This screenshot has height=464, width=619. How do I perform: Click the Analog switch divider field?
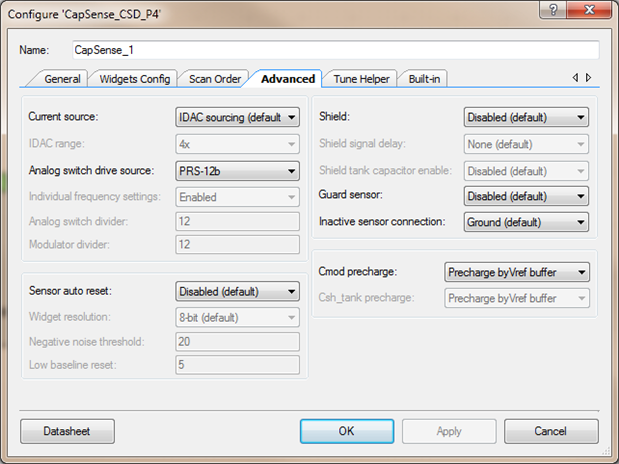(237, 221)
